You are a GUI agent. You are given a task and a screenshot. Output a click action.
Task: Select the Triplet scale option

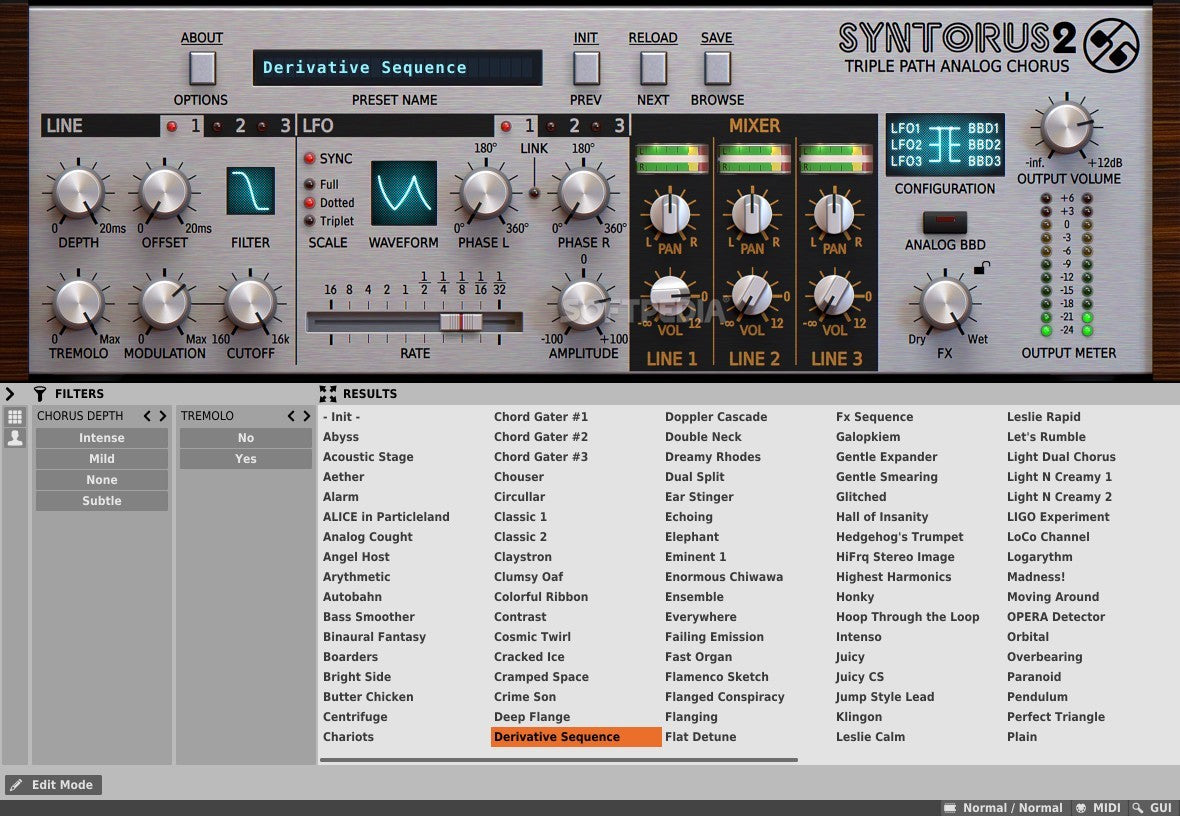point(310,221)
